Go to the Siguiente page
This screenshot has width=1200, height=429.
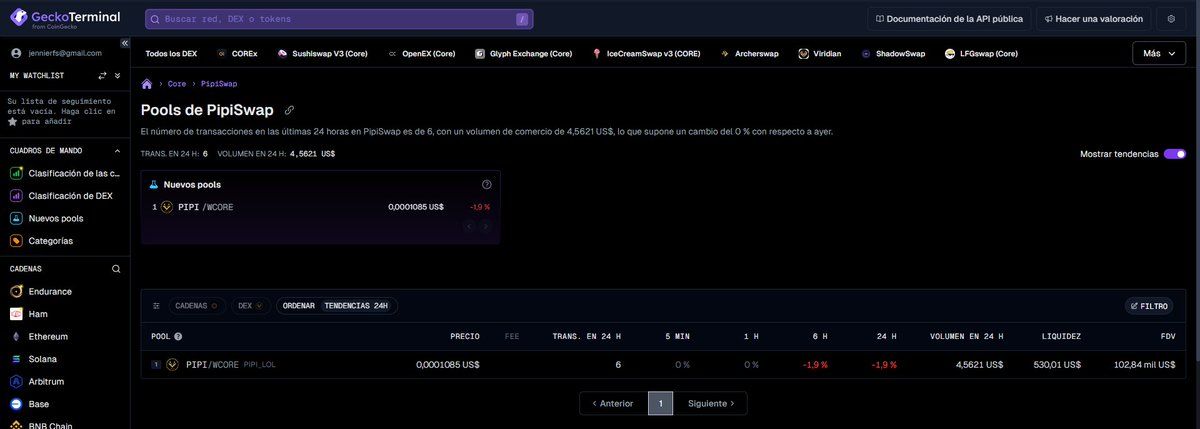[710, 403]
